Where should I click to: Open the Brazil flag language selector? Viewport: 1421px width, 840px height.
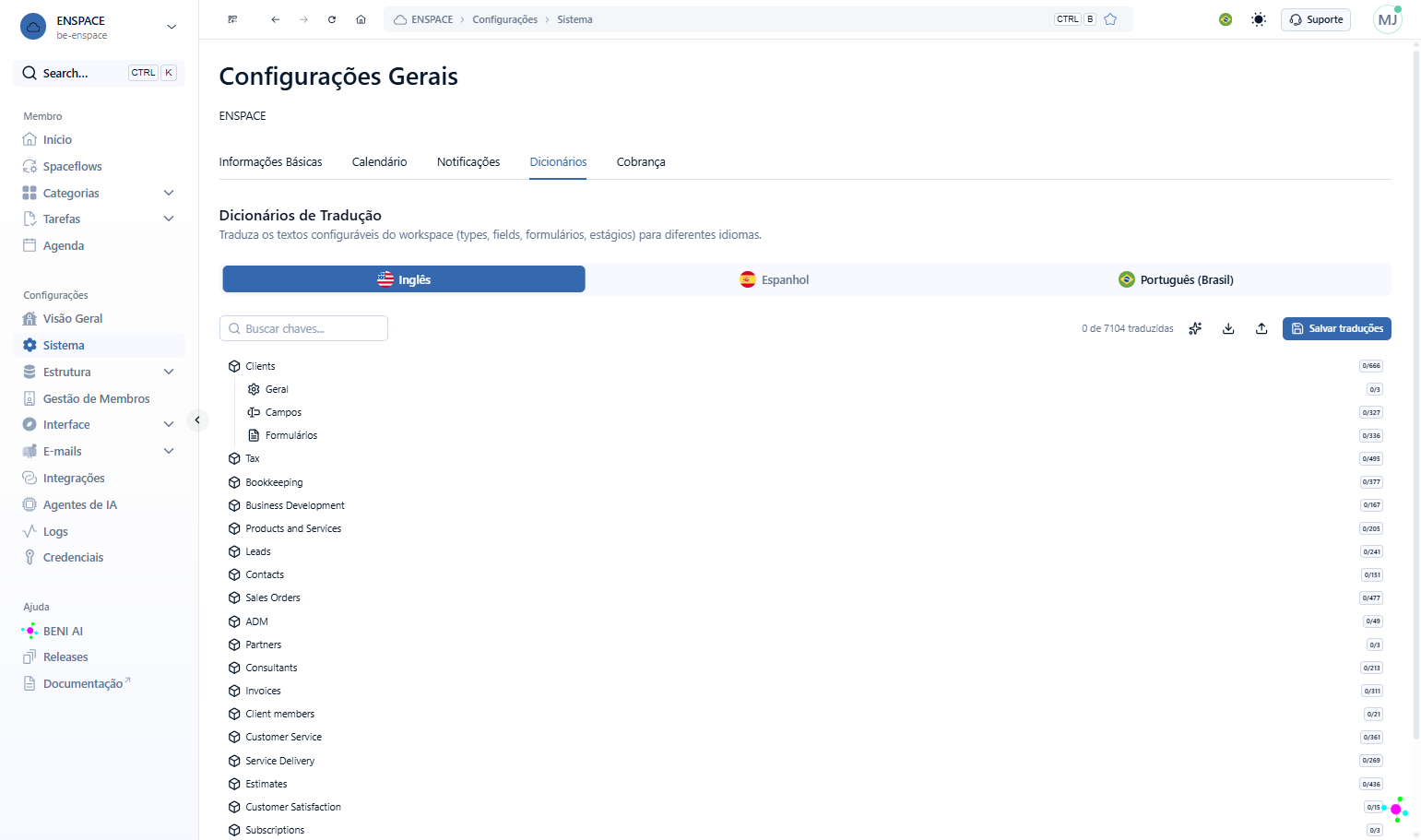tap(1226, 19)
